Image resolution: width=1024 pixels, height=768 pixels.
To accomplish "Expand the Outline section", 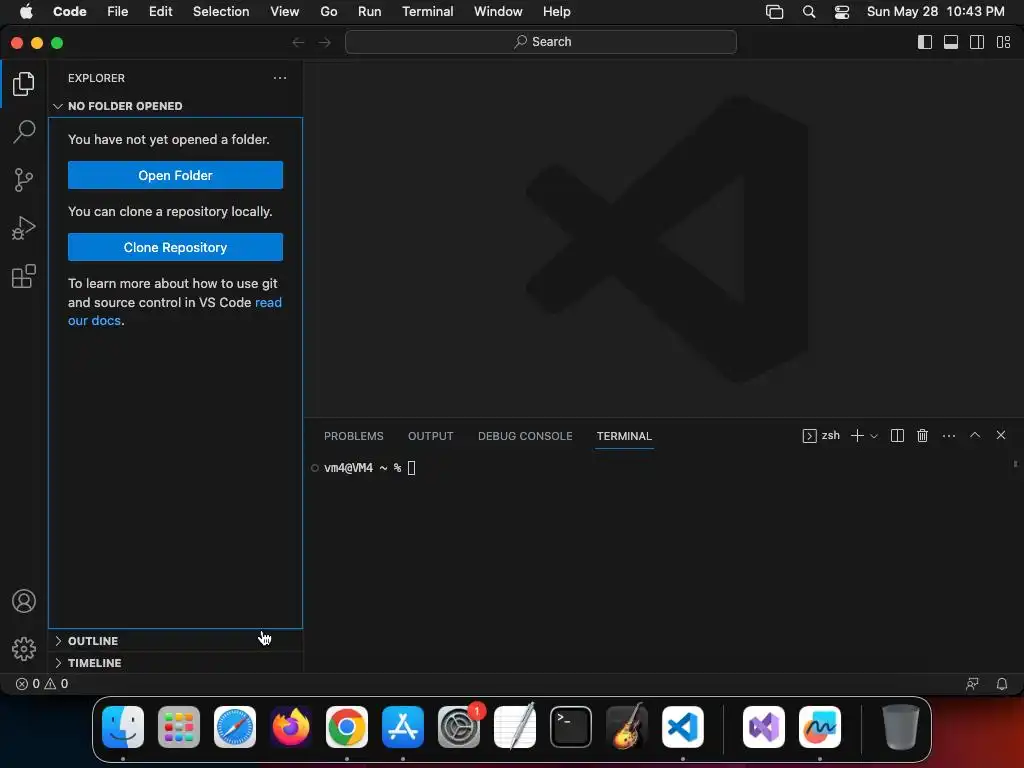I will (175, 641).
